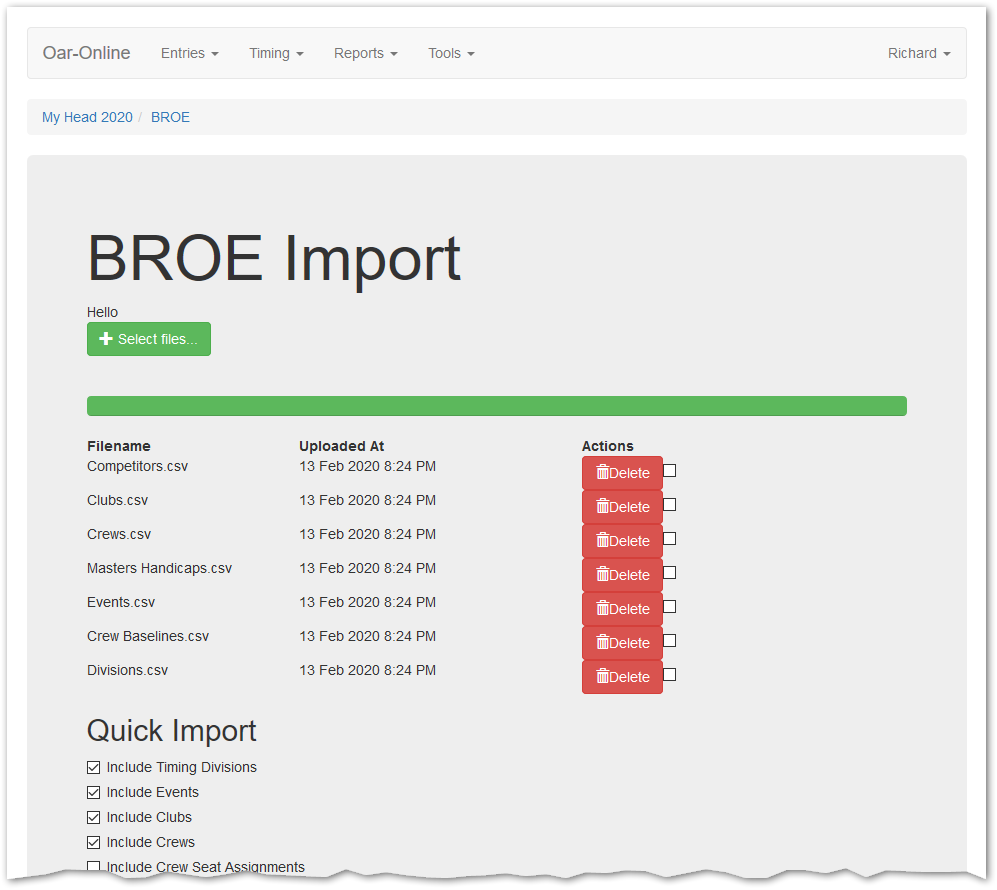Click trash icon for Clubs.csv

coord(602,507)
